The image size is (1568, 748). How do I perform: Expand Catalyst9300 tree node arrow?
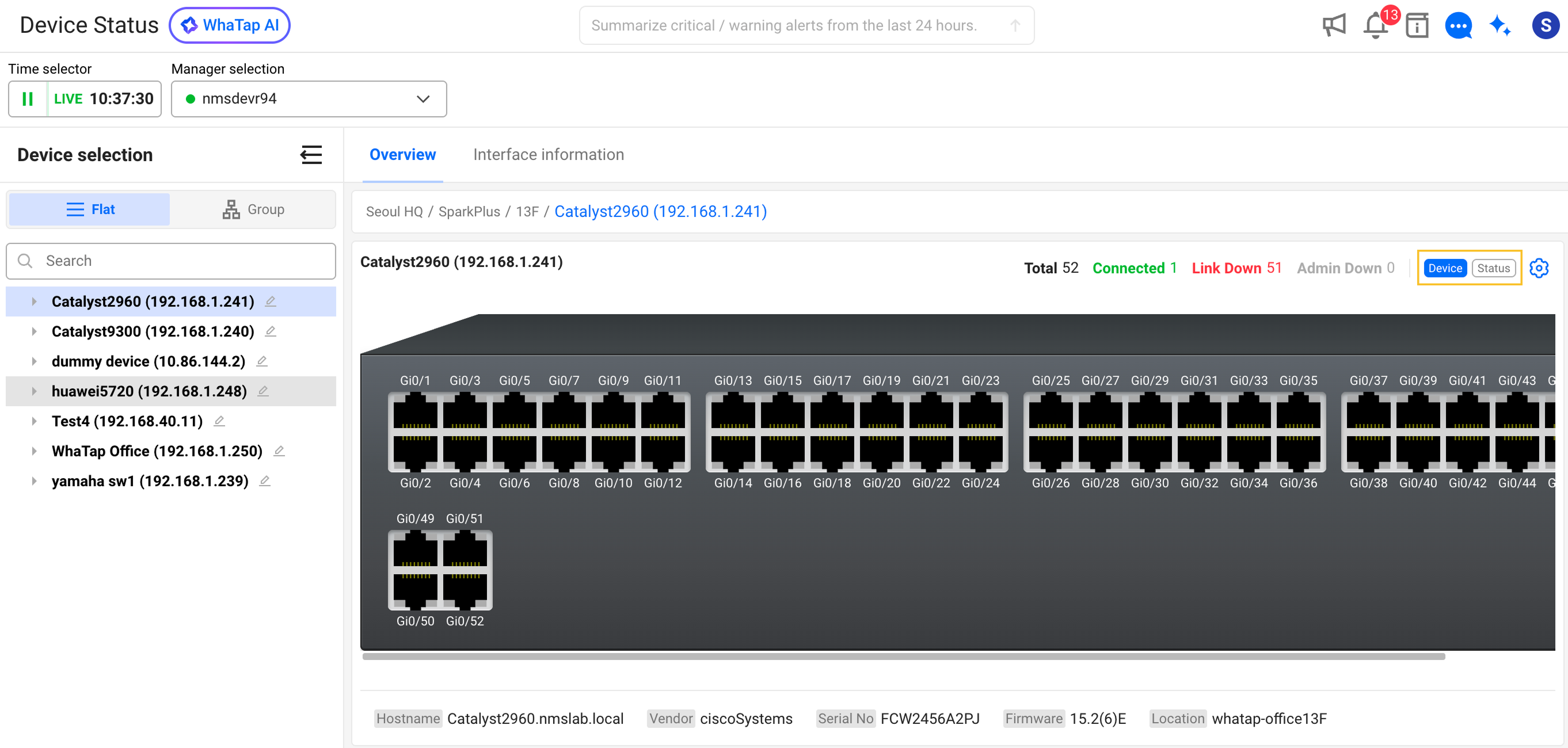(x=34, y=331)
